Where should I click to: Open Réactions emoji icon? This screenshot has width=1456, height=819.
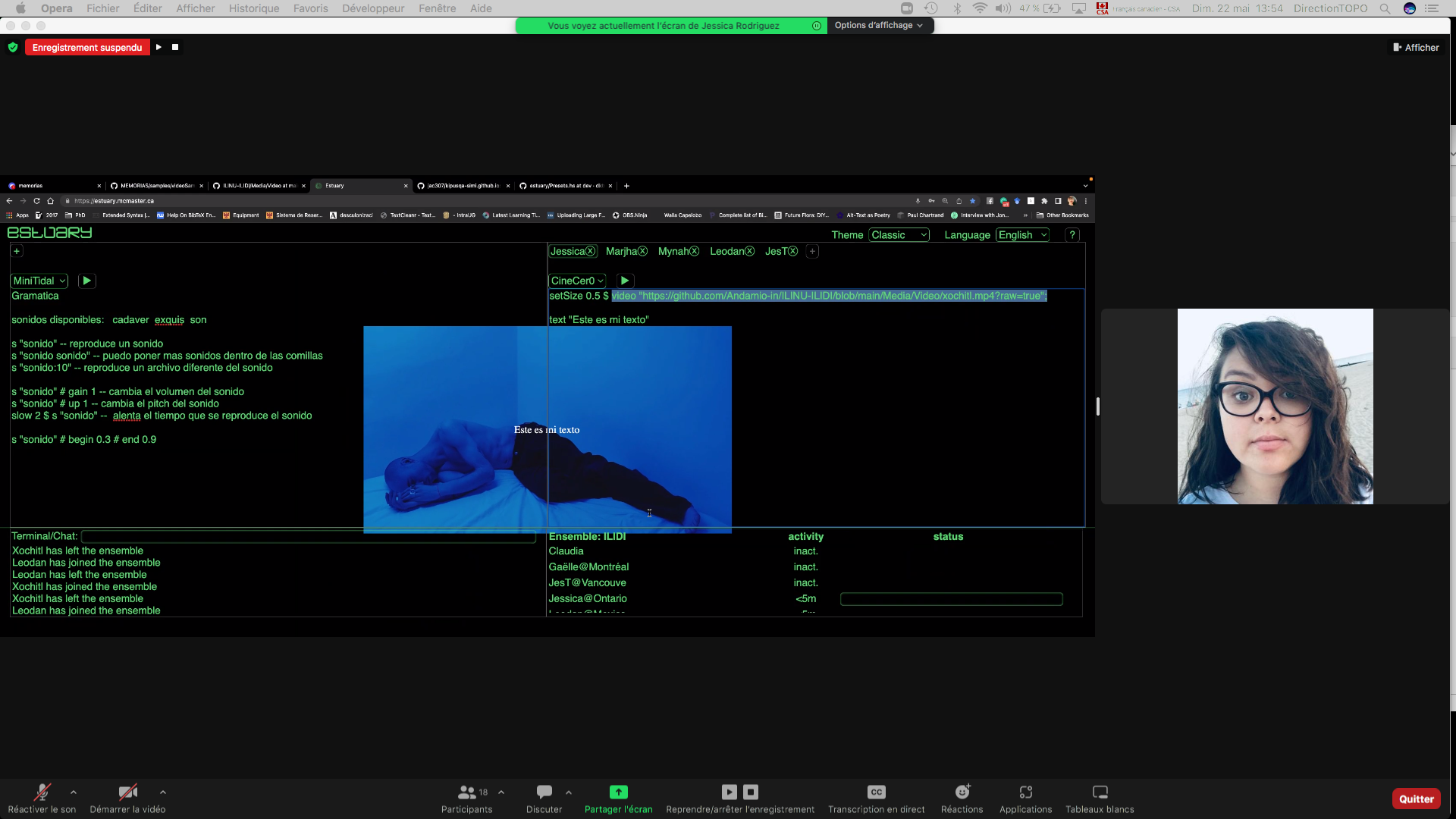pos(962,792)
